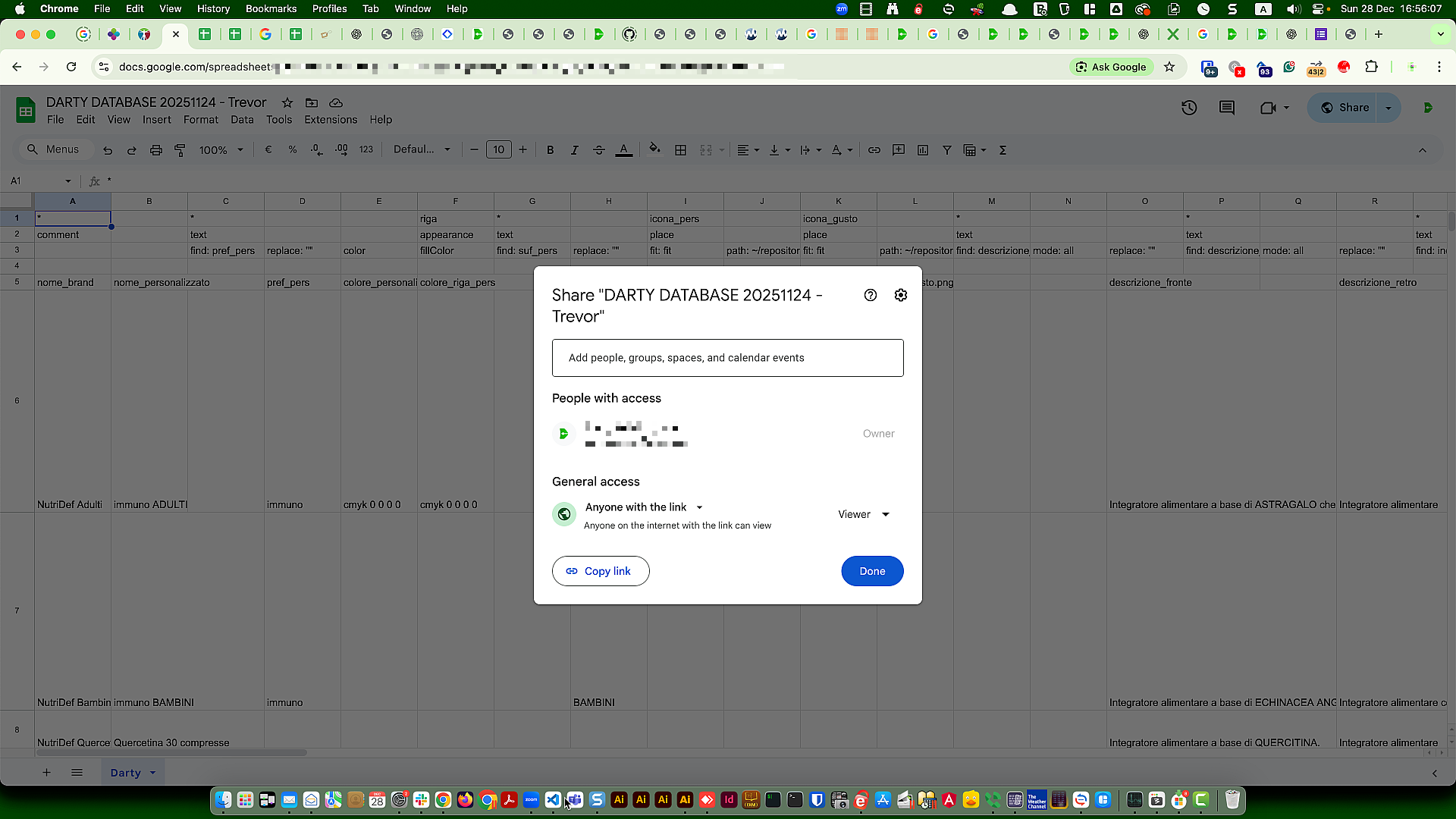Image resolution: width=1456 pixels, height=819 pixels.
Task: Copy the sharing link
Action: click(x=600, y=571)
